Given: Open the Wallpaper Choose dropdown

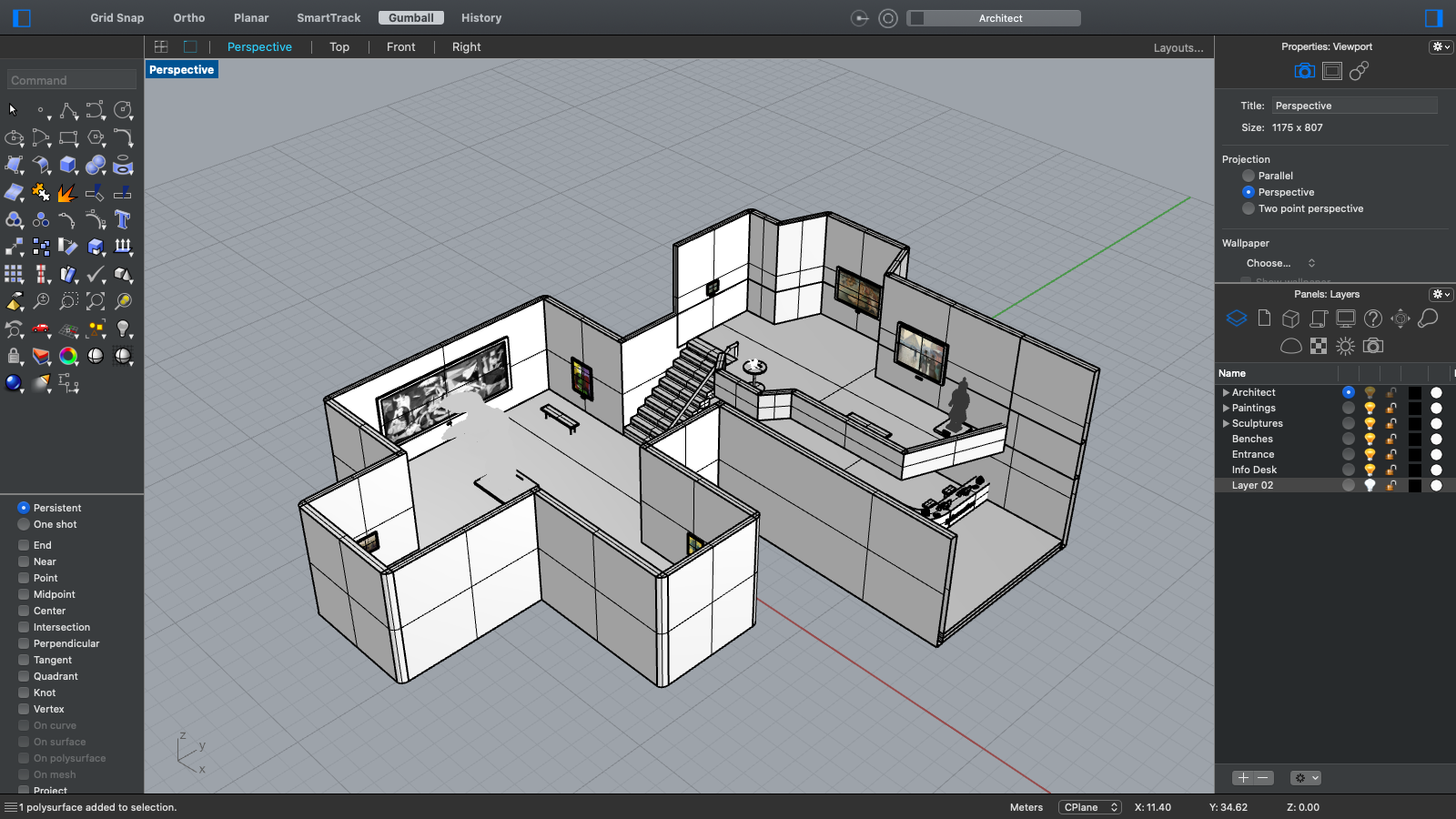Looking at the screenshot, I should (1280, 263).
